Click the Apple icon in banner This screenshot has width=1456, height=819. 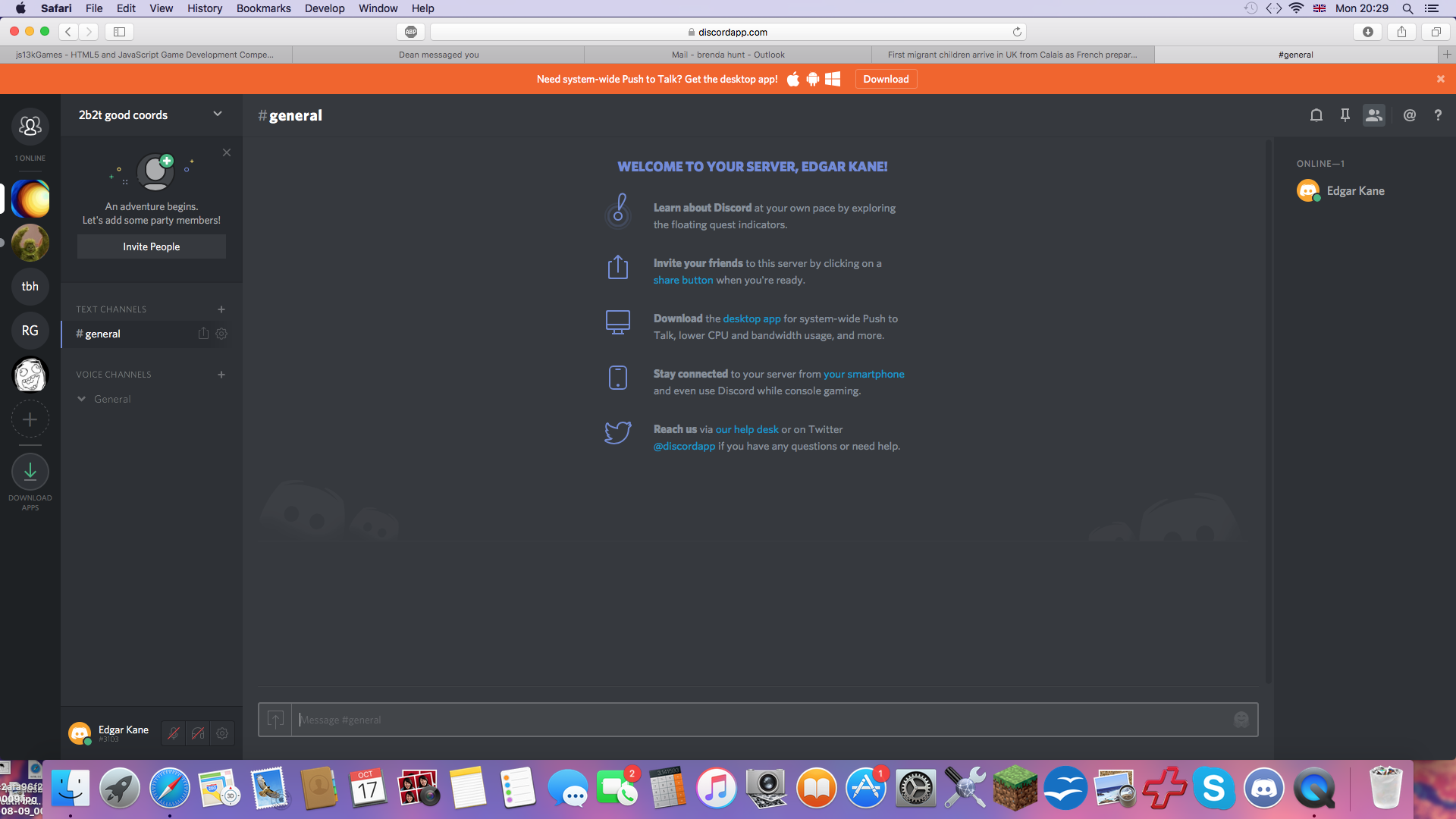pos(793,79)
